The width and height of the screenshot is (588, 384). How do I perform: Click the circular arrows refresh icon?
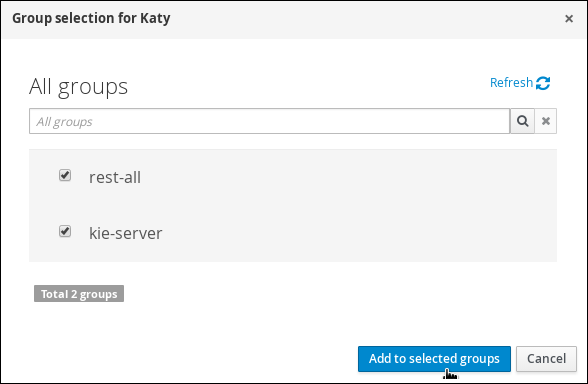coord(543,83)
